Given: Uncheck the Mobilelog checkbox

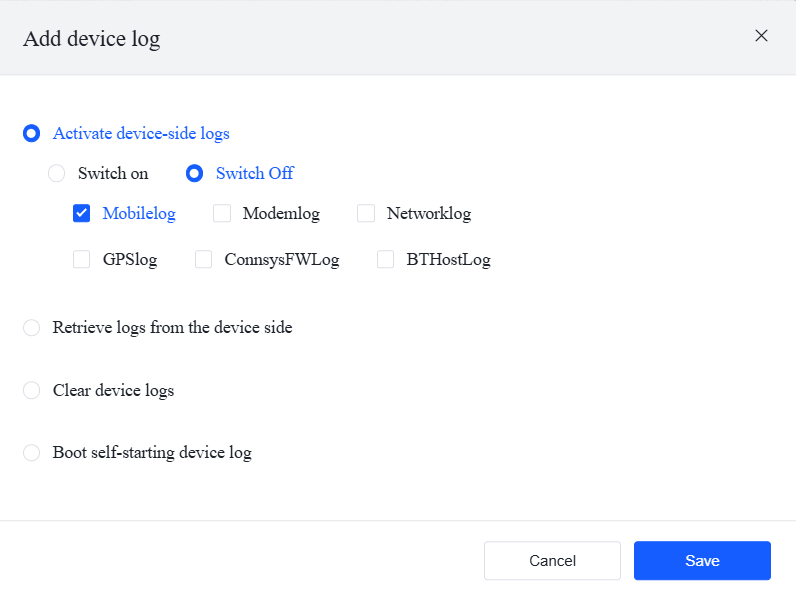Looking at the screenshot, I should 82,213.
